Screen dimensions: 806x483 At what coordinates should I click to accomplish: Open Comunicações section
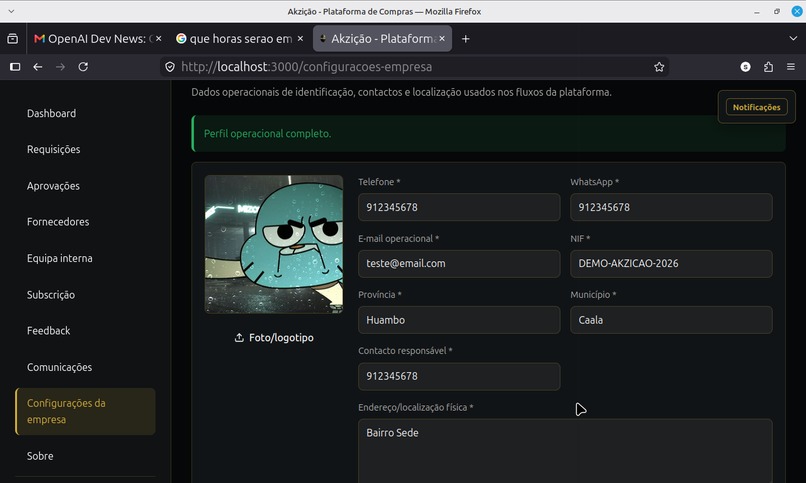click(60, 367)
